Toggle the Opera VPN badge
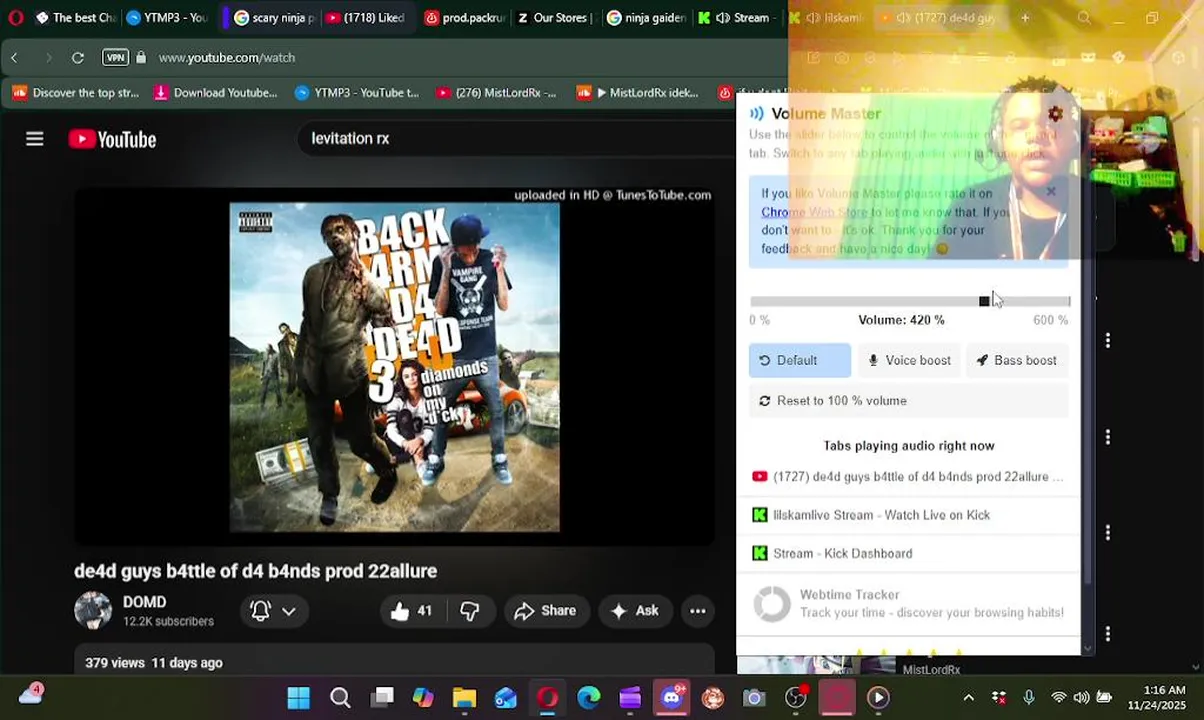Screen dimensions: 1204x720 point(116,58)
